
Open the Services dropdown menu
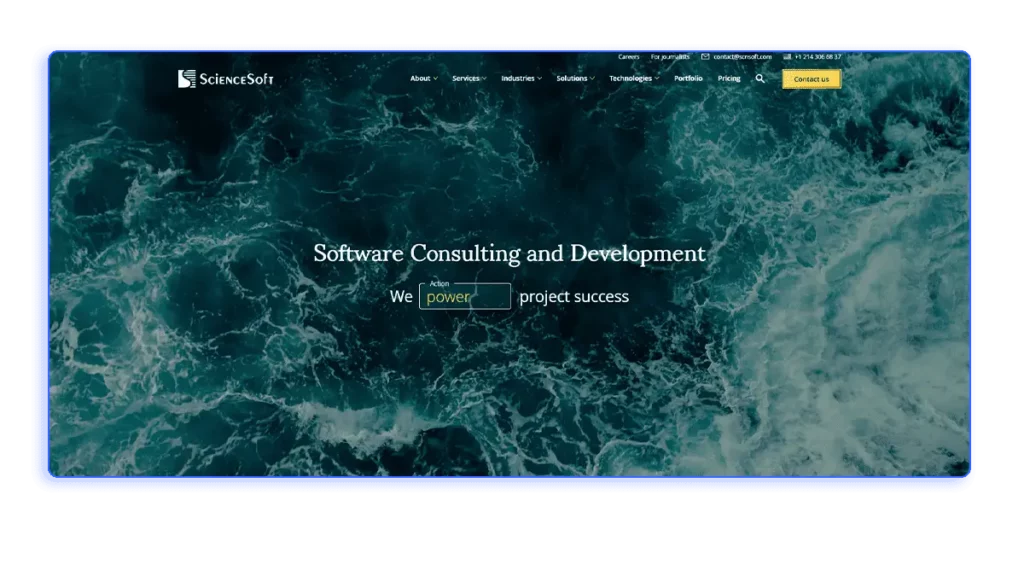(466, 79)
